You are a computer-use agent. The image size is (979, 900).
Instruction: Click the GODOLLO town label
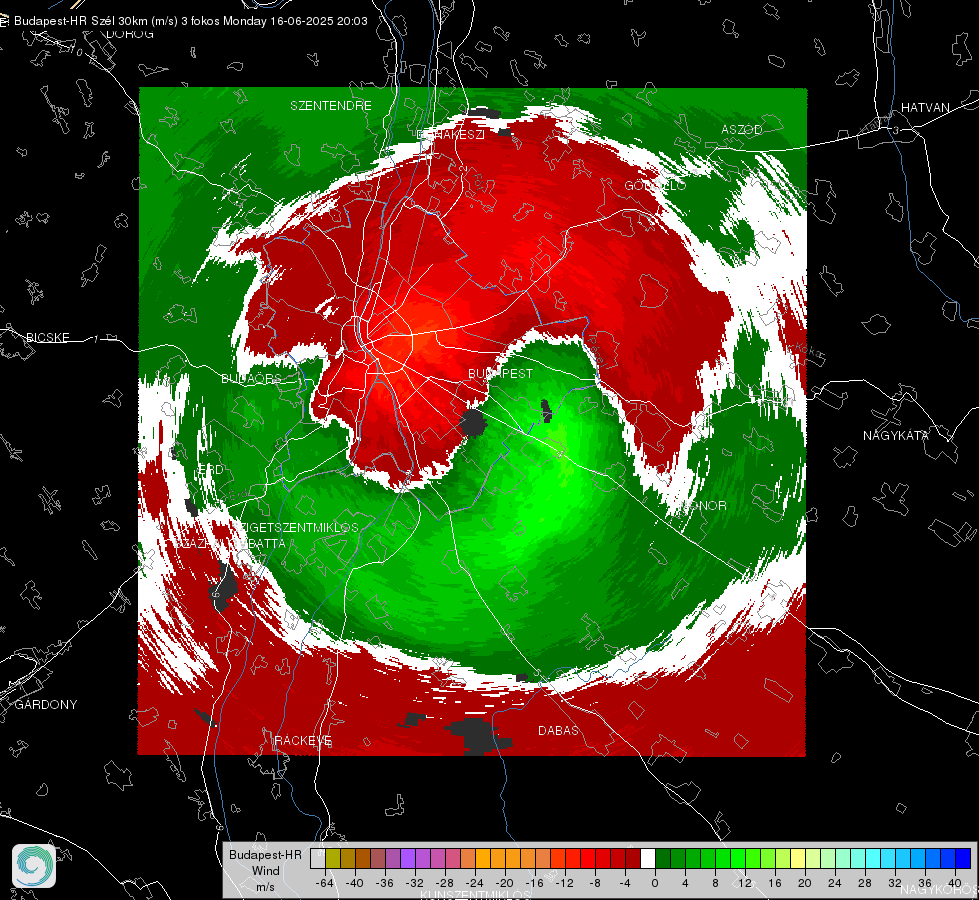tap(655, 185)
